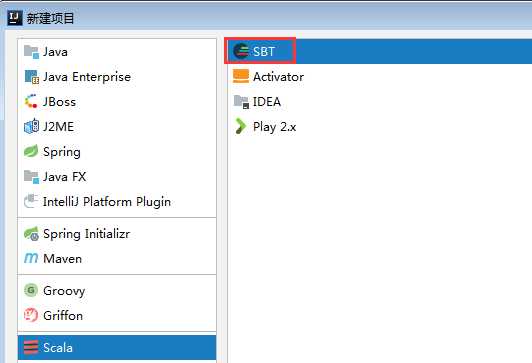Image resolution: width=532 pixels, height=363 pixels.
Task: Click the JBoss colored ring icon
Action: tap(31, 101)
